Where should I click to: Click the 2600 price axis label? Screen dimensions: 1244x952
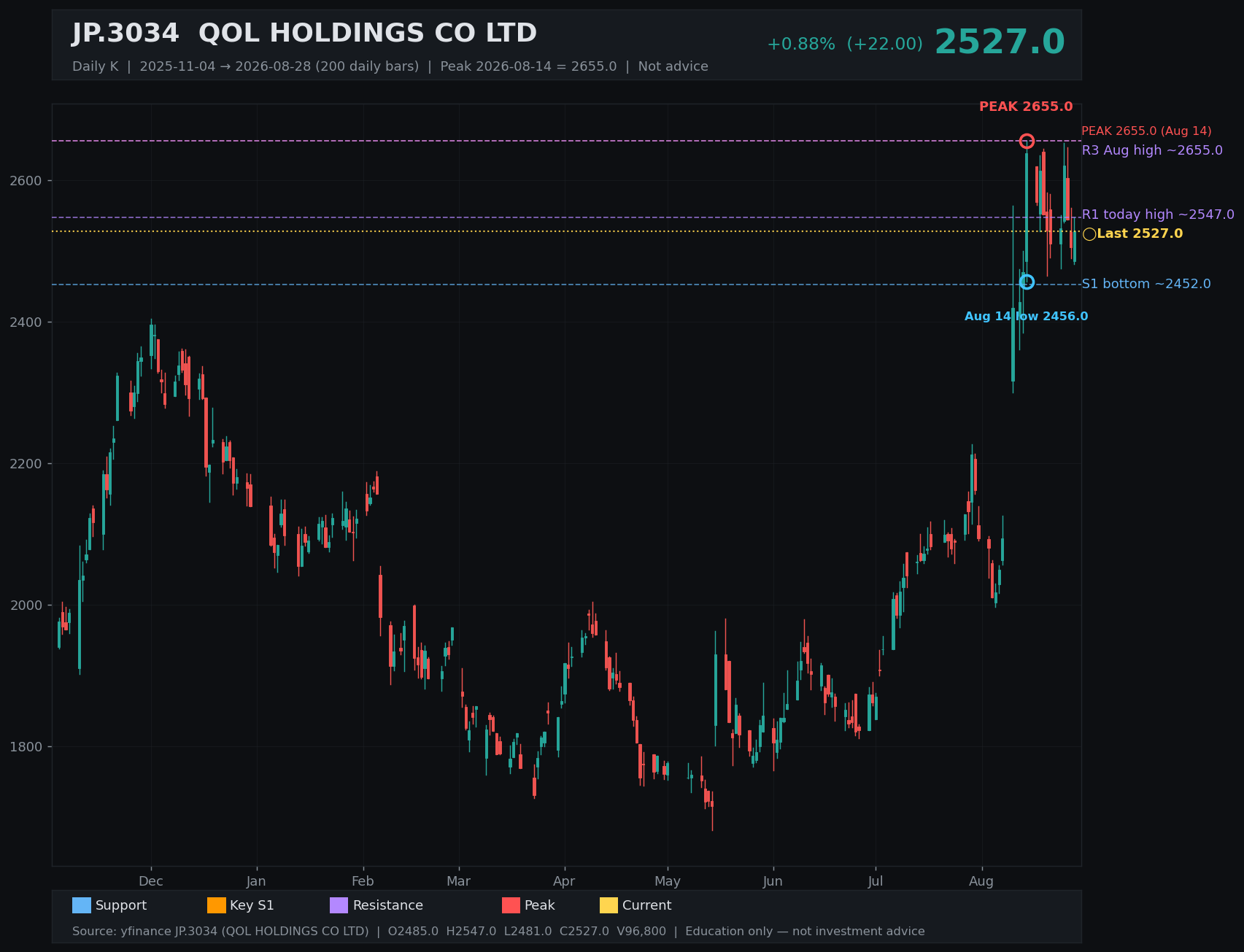pos(27,181)
